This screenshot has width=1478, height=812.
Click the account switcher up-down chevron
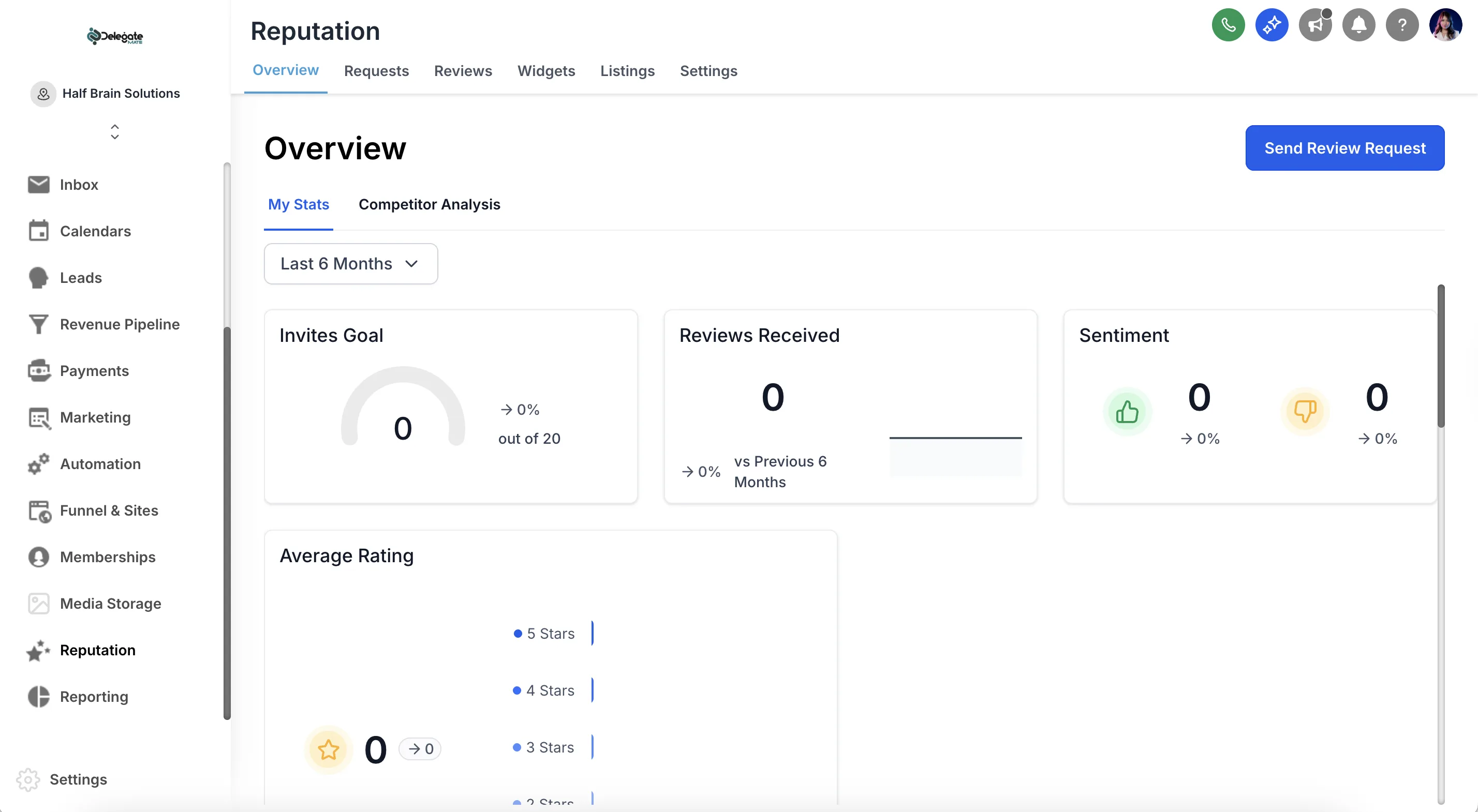tap(115, 132)
